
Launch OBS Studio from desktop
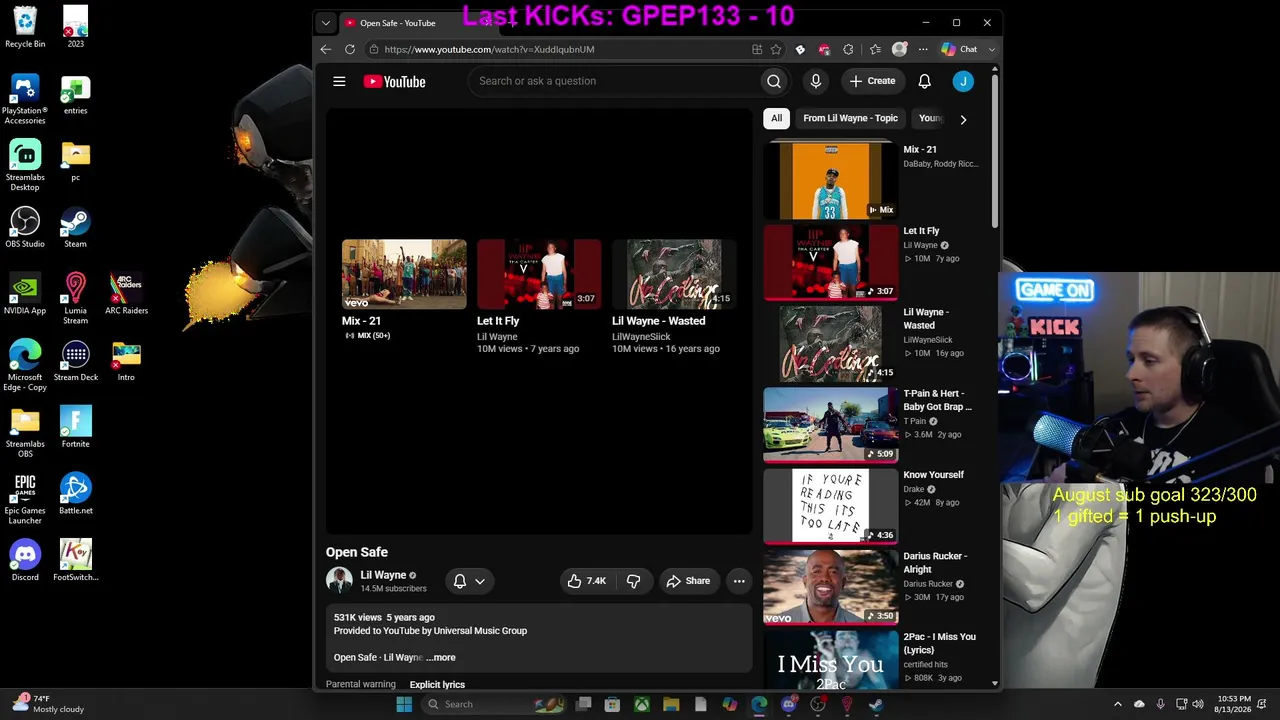point(25,227)
